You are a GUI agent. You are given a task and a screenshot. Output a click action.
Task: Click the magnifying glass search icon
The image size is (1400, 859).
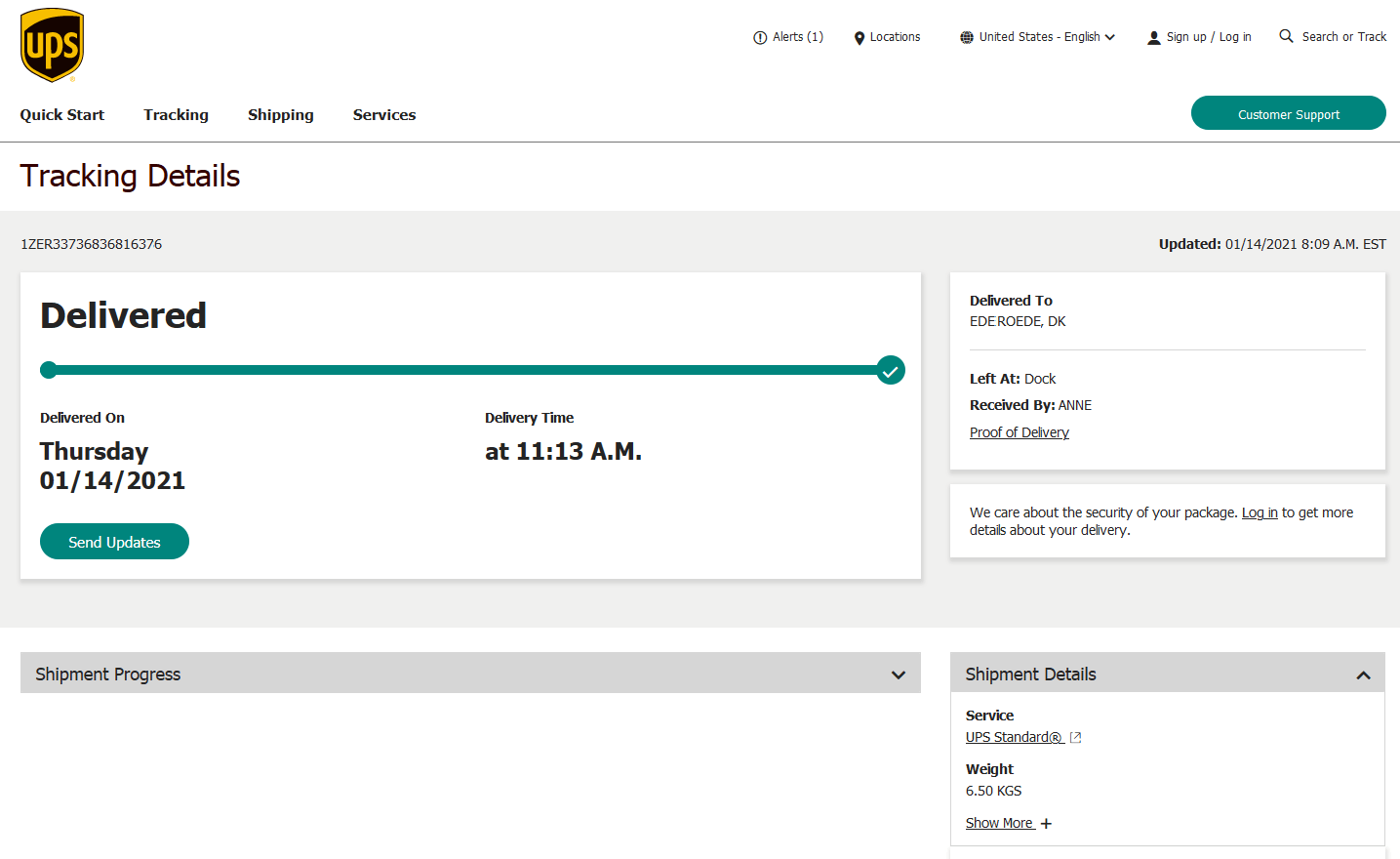1287,36
